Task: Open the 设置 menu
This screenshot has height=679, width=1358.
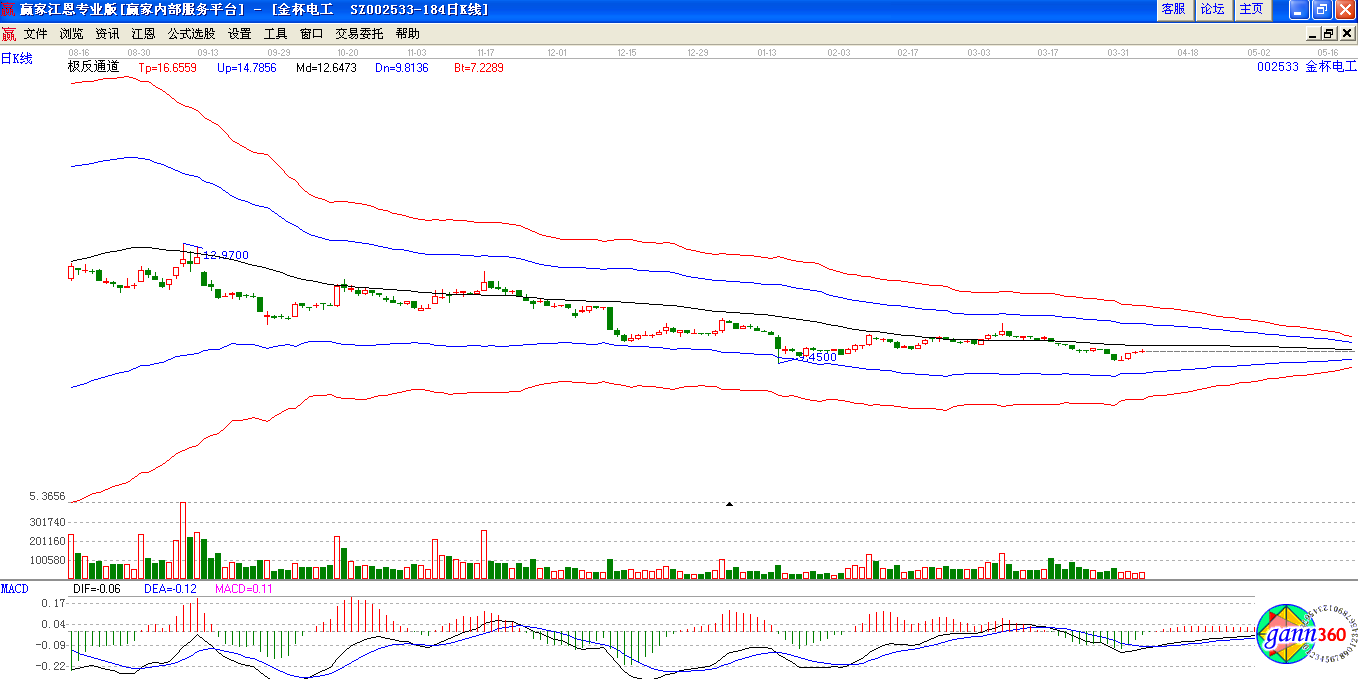Action: pos(240,33)
